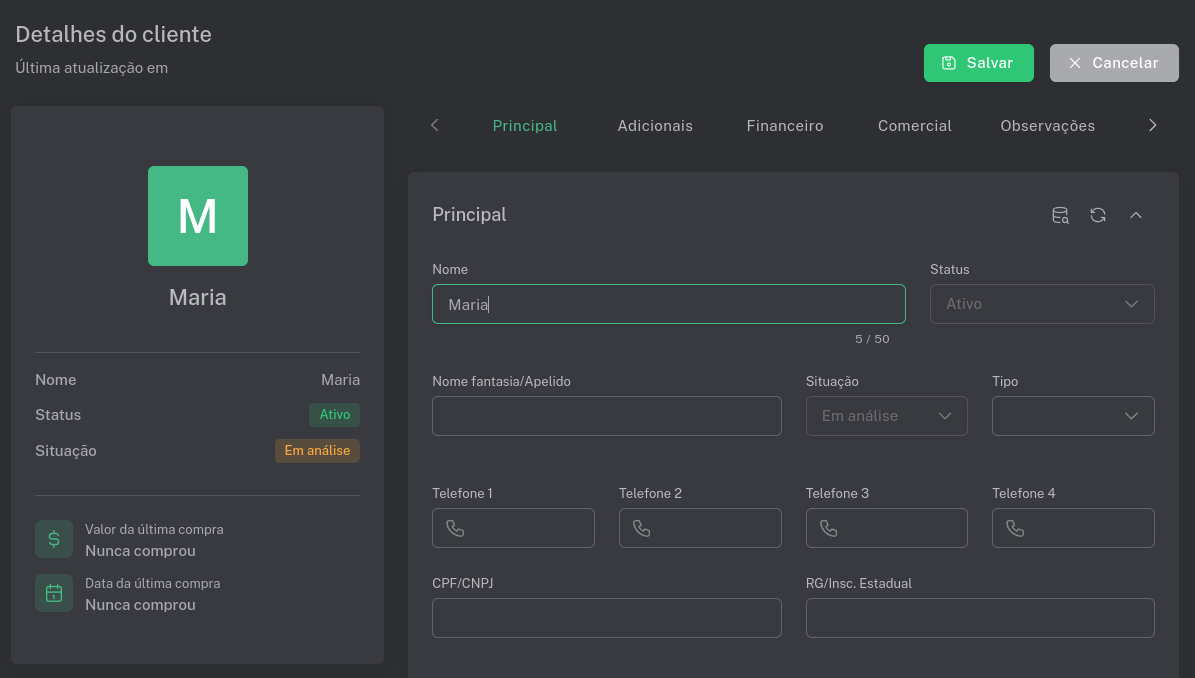Screen dimensions: 1195x678
Task: Switch to the Adicionais tab
Action: pos(655,126)
